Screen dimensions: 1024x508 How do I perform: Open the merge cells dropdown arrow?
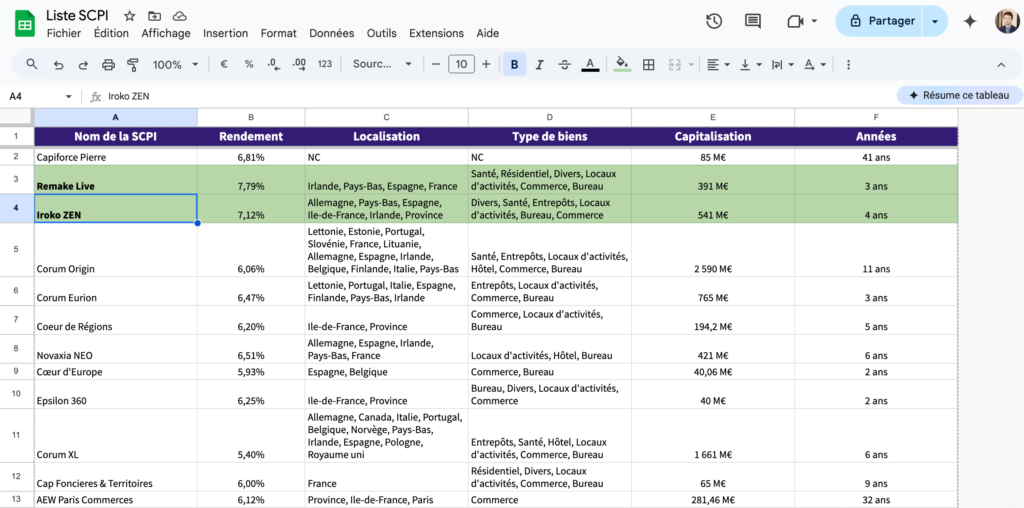pos(691,64)
